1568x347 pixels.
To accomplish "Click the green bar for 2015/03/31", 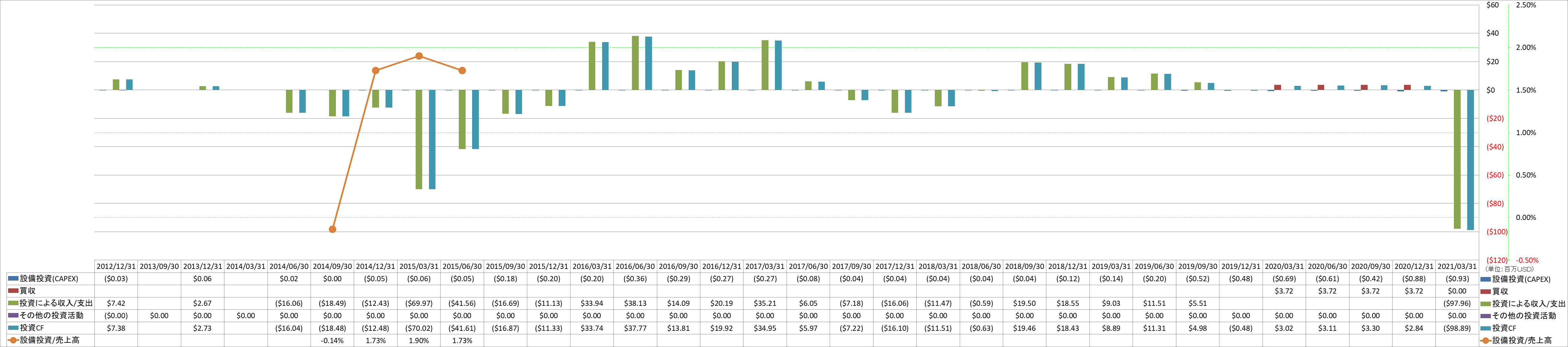I will [419, 139].
